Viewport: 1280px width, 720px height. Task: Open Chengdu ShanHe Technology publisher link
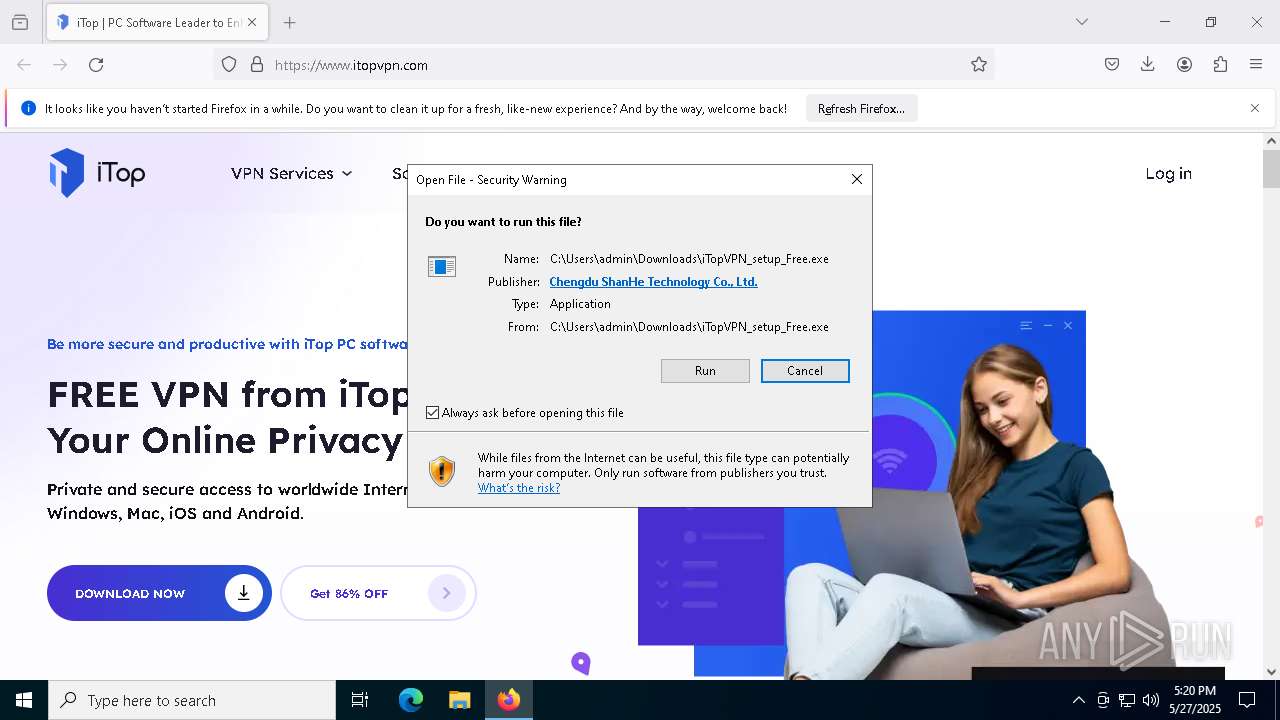[x=653, y=282]
